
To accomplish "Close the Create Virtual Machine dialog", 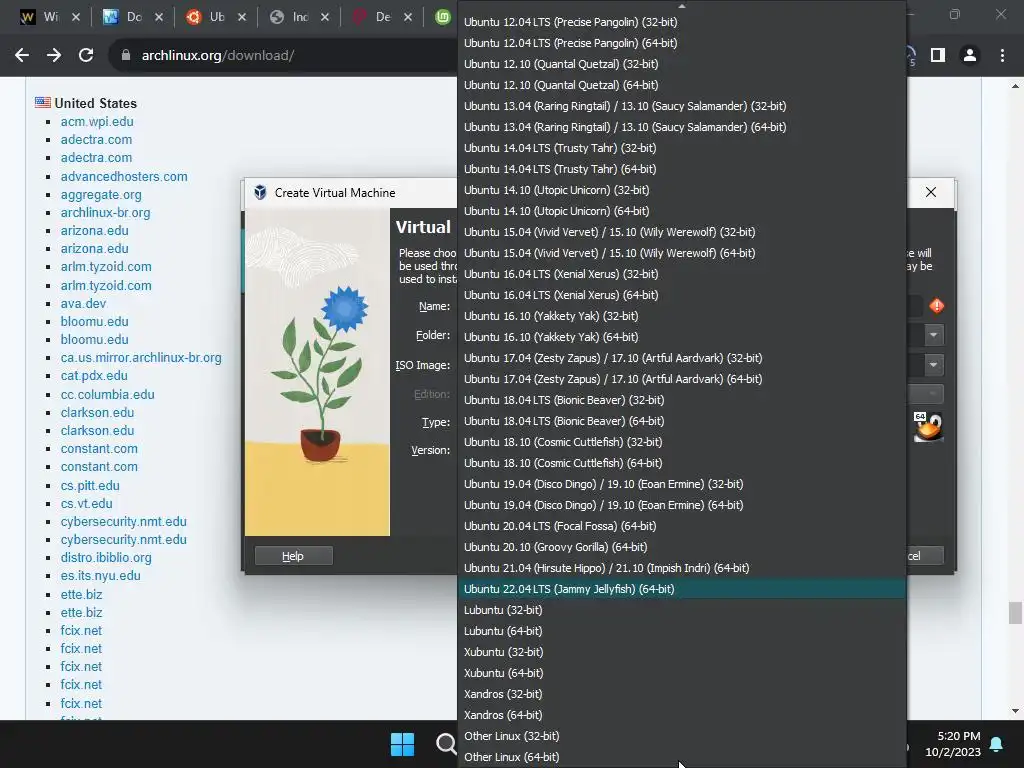I will click(931, 192).
